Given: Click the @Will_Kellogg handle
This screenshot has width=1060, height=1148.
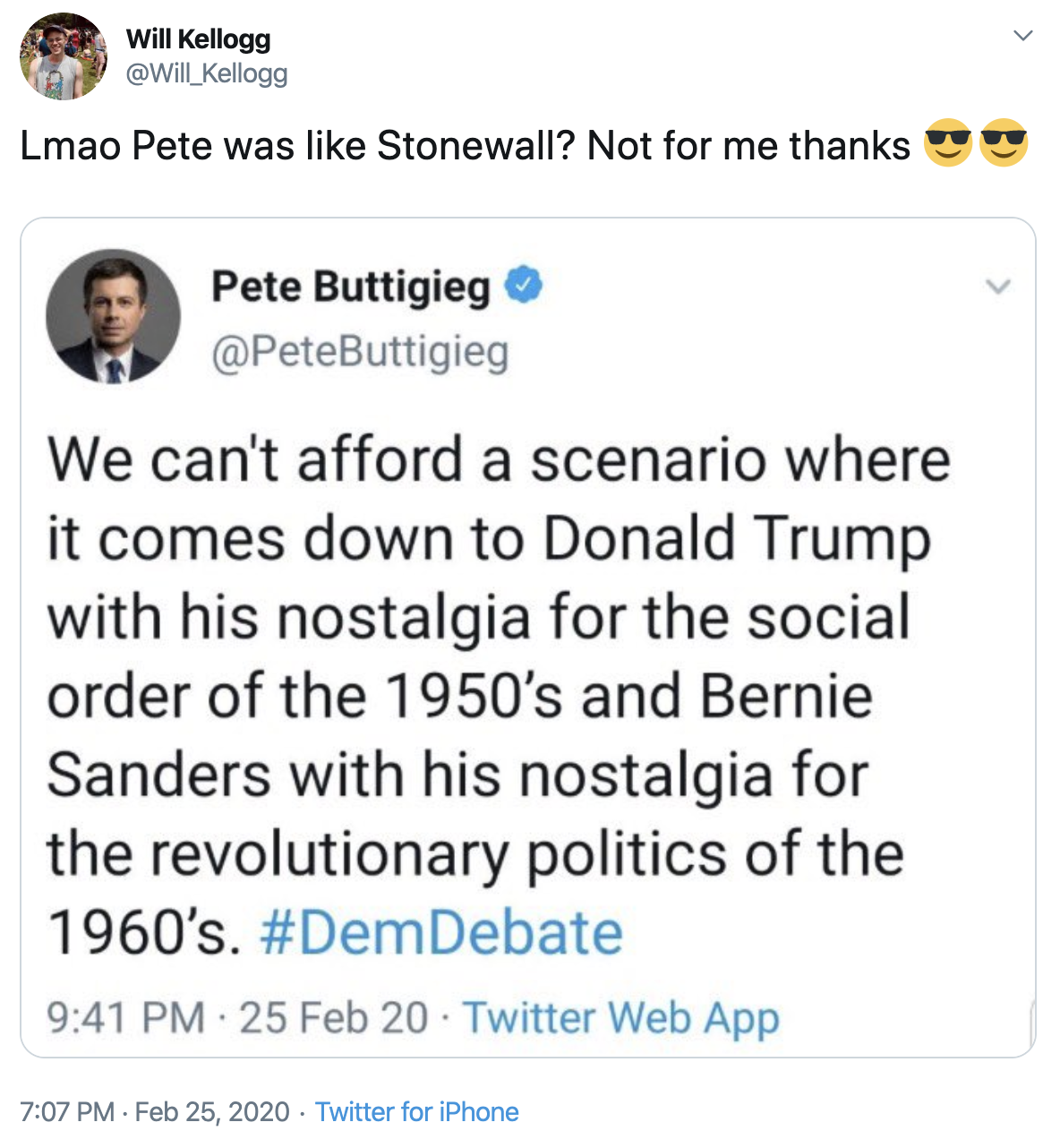Looking at the screenshot, I should (207, 73).
